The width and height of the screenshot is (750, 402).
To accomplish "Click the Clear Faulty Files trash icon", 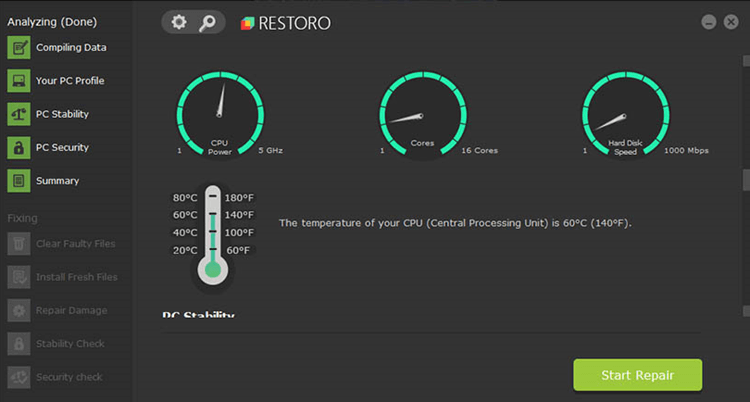I will coord(19,244).
